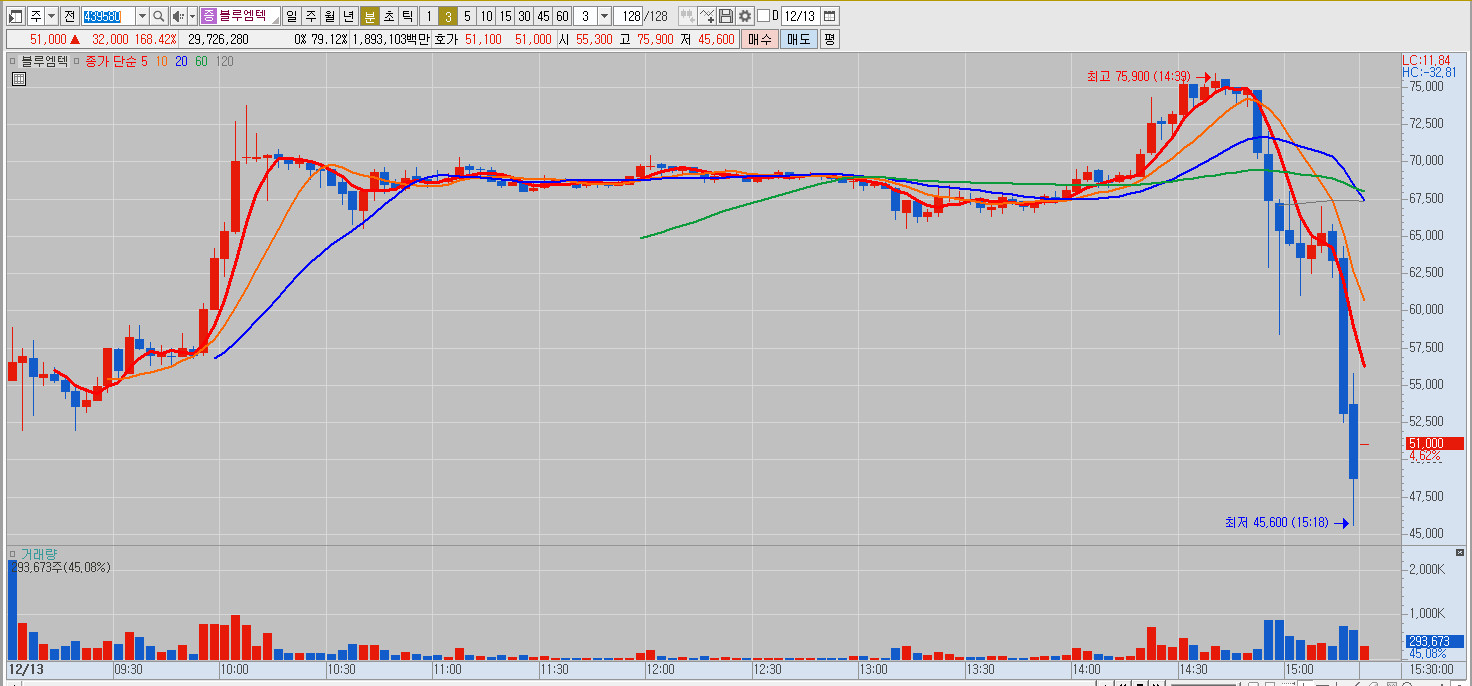Choose the highlighted 3-minute interval button

point(448,16)
